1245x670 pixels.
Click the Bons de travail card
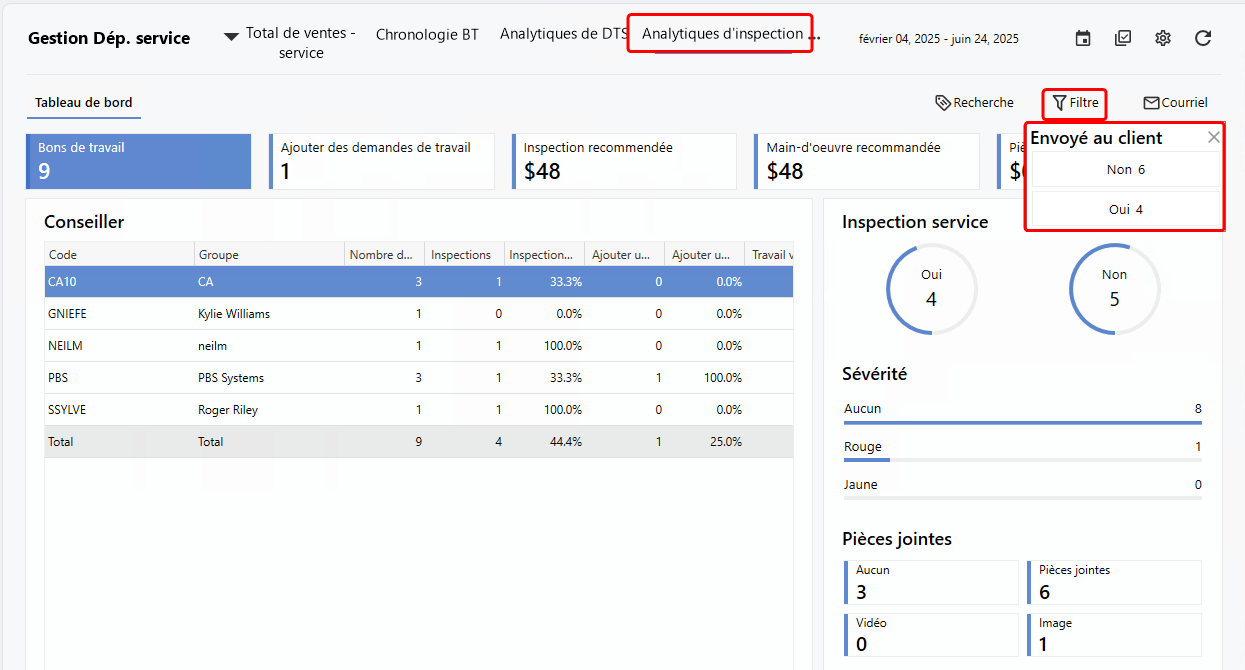139,161
